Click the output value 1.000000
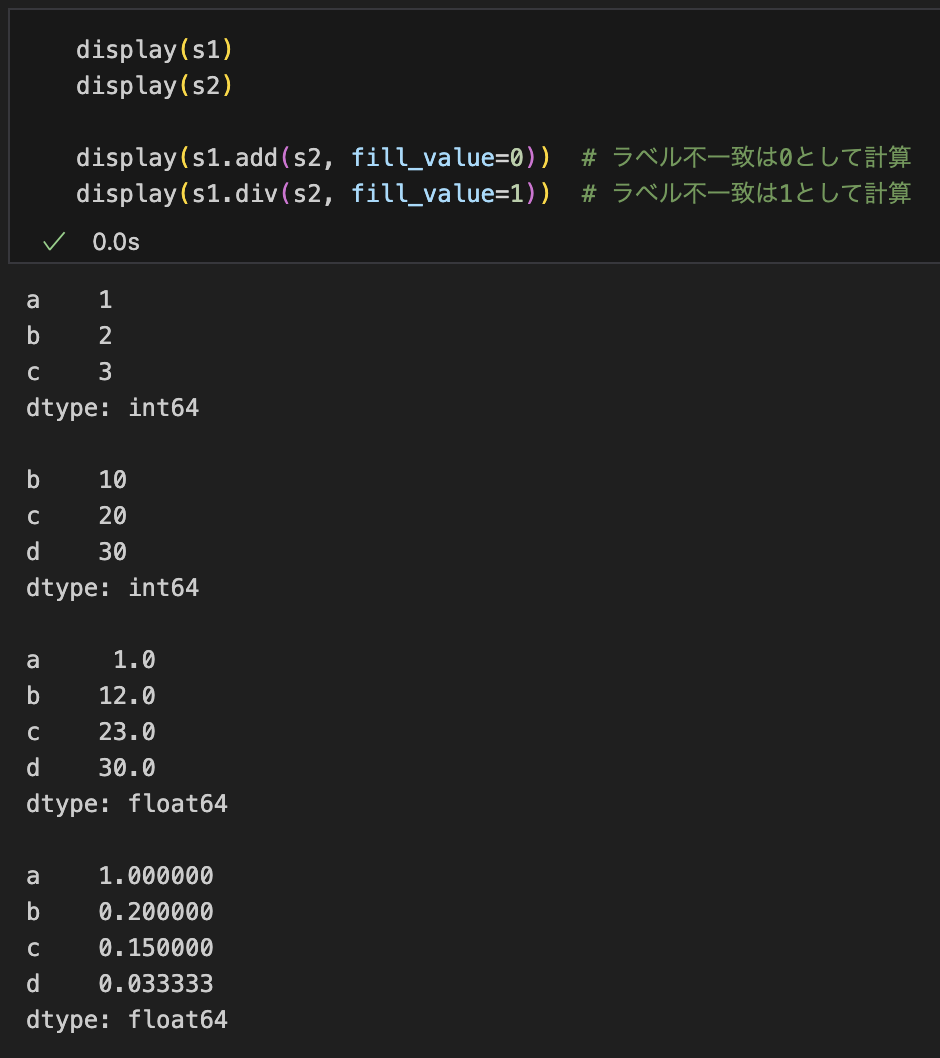Screen dimensions: 940x1058 coord(156,876)
